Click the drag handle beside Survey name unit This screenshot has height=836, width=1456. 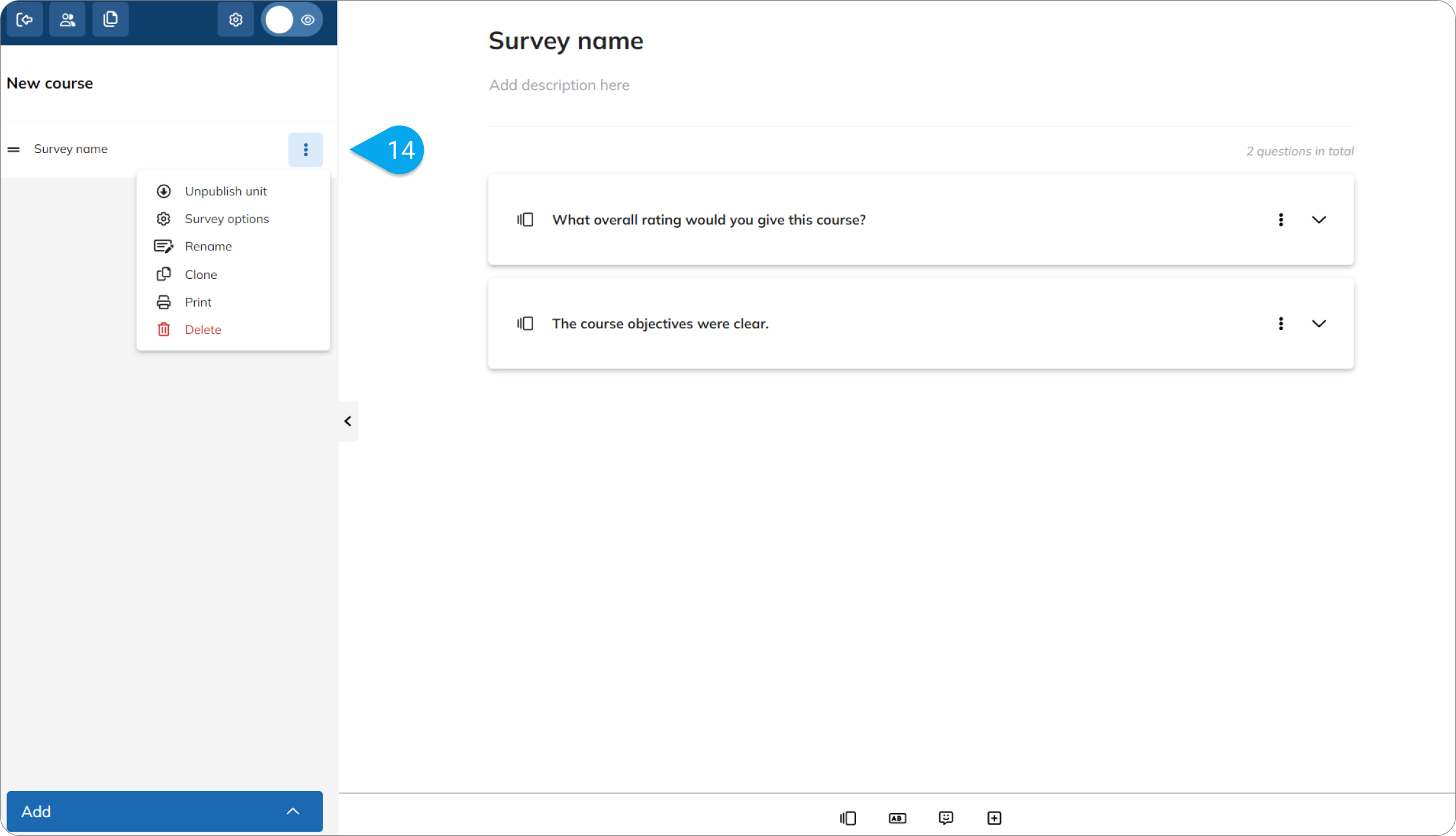(x=14, y=149)
